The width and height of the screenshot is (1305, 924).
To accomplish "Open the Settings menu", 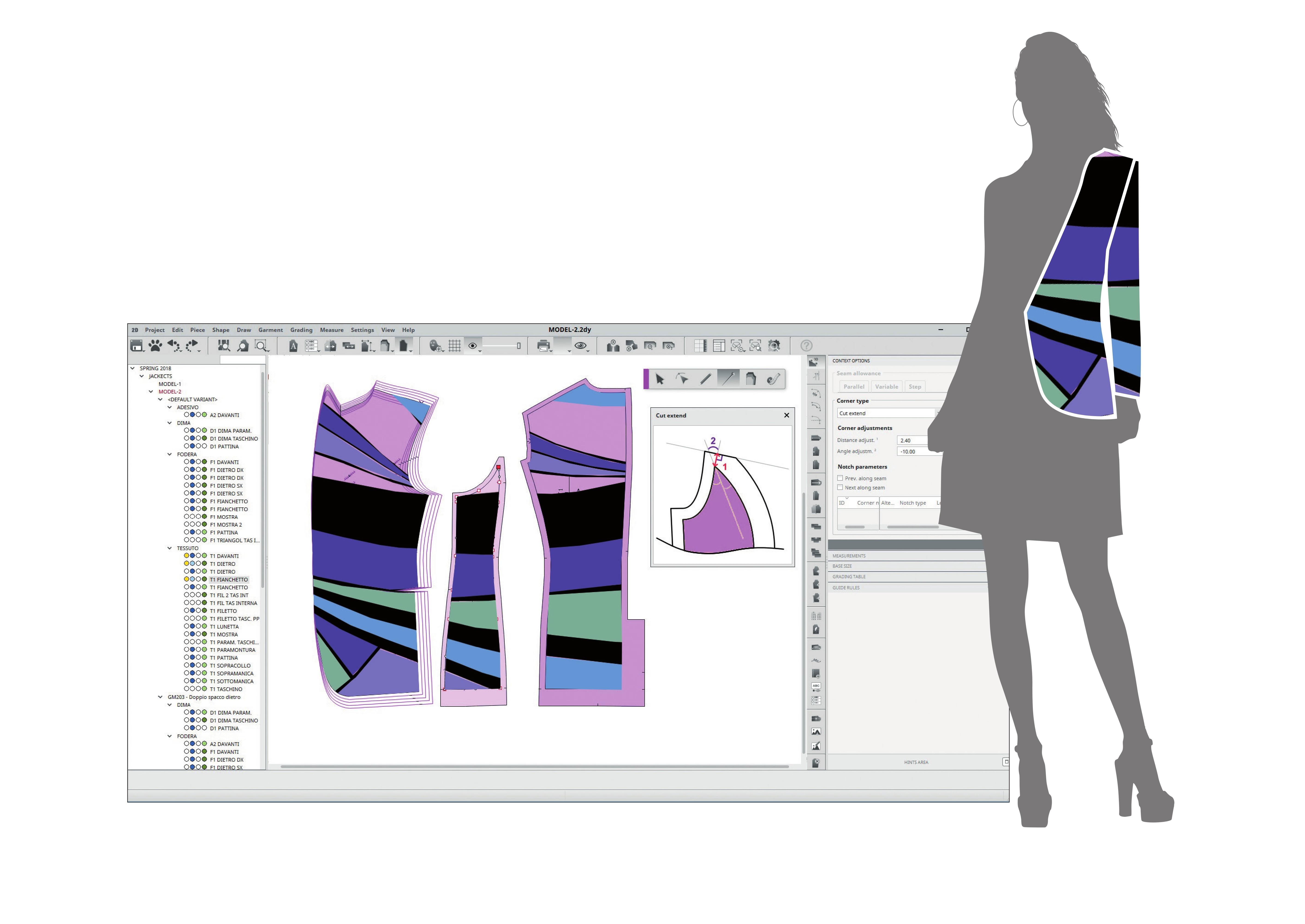I will [x=362, y=330].
